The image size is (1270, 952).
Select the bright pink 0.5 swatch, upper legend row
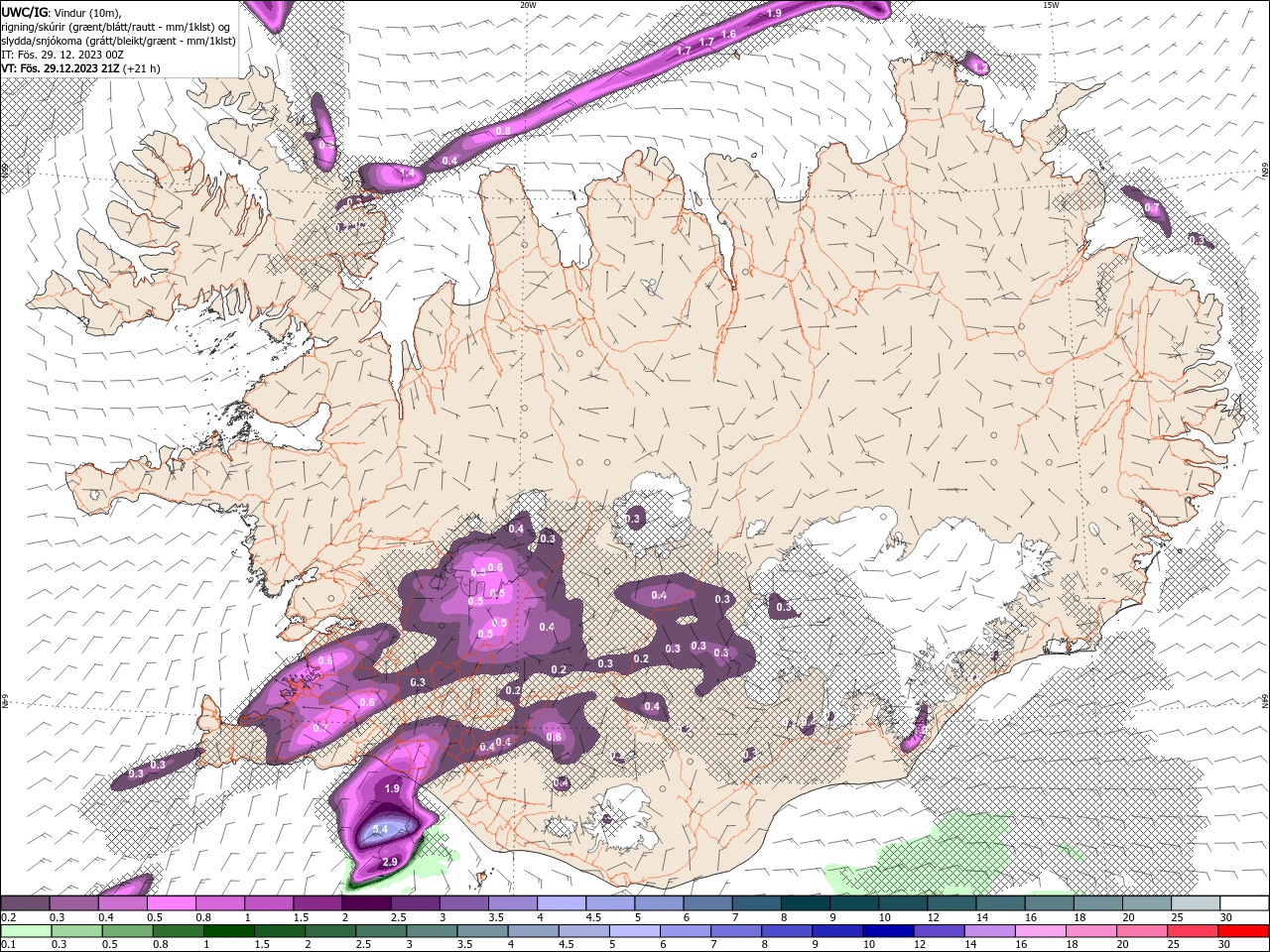[171, 903]
